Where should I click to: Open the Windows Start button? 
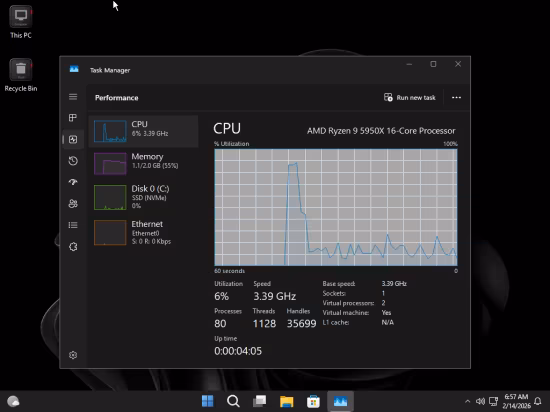207,401
